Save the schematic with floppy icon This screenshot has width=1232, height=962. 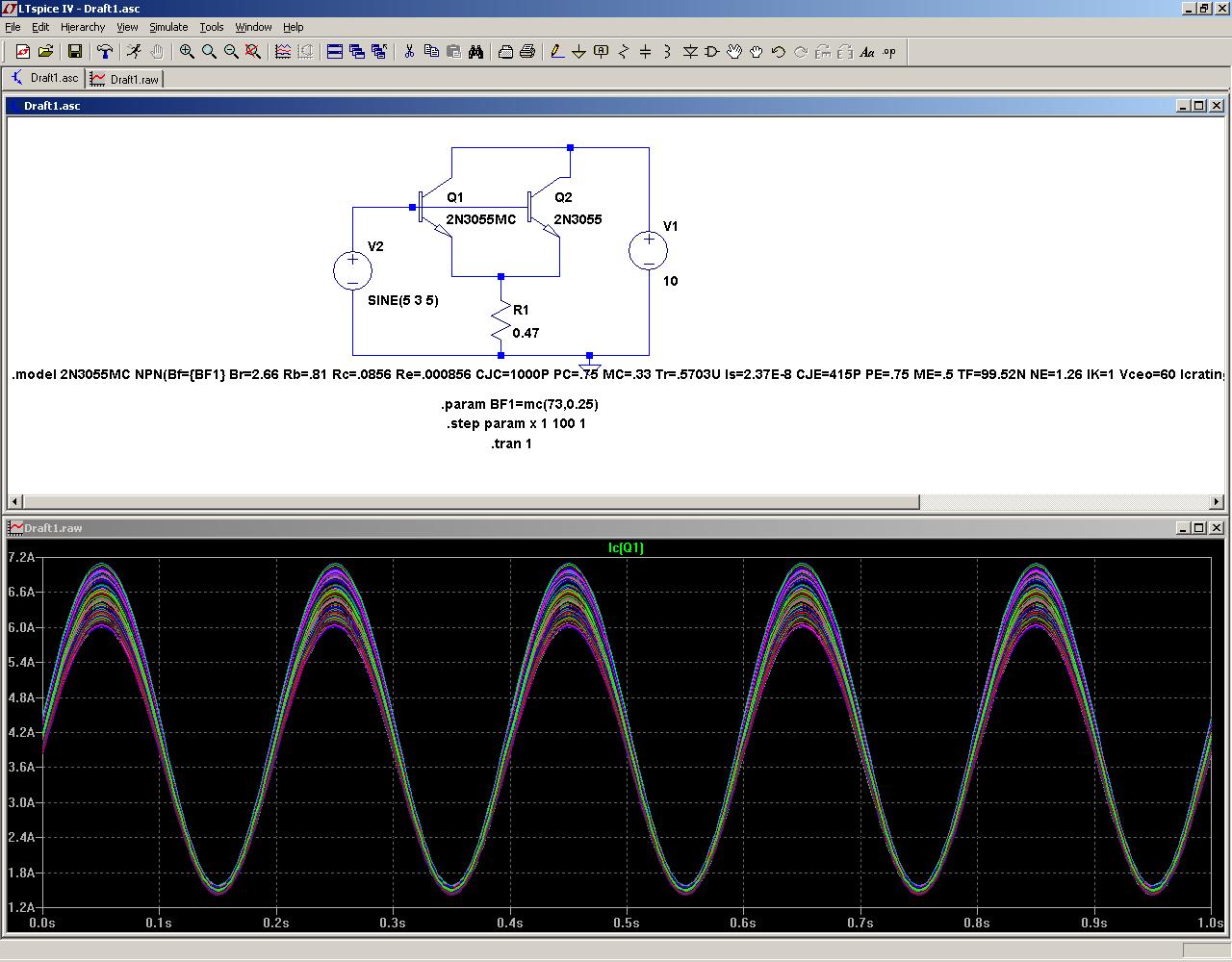click(75, 52)
